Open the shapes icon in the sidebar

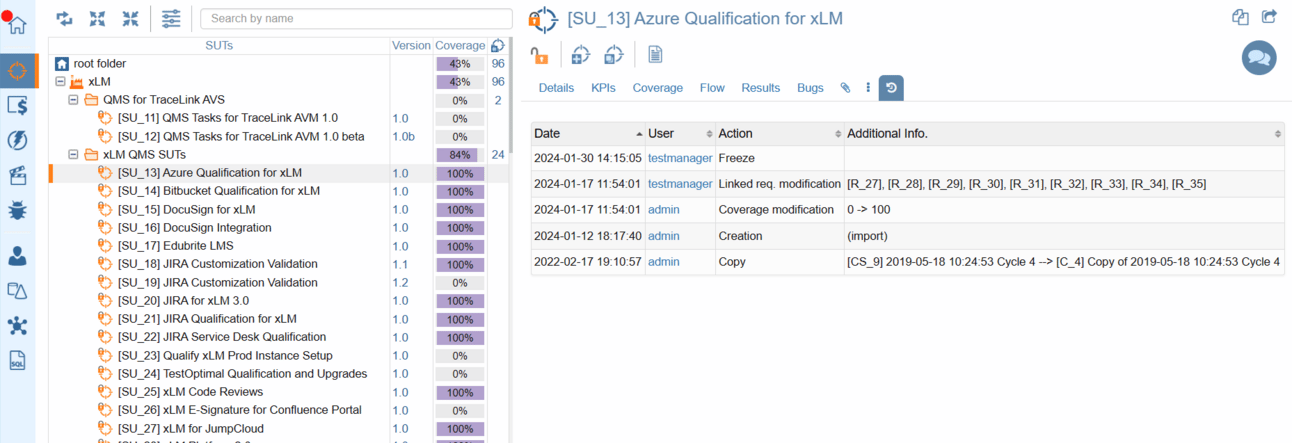17,291
